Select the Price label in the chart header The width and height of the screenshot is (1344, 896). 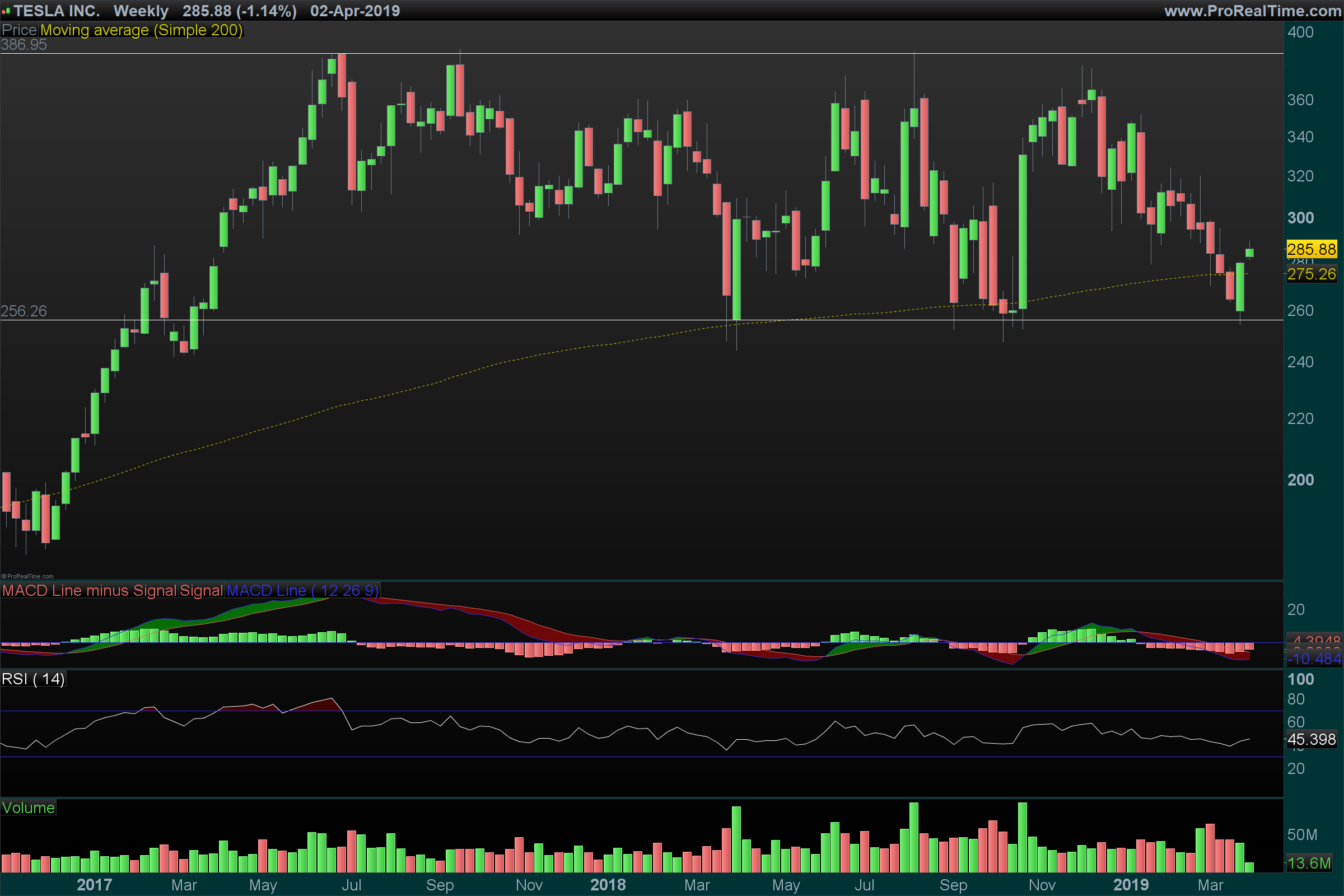[20, 30]
